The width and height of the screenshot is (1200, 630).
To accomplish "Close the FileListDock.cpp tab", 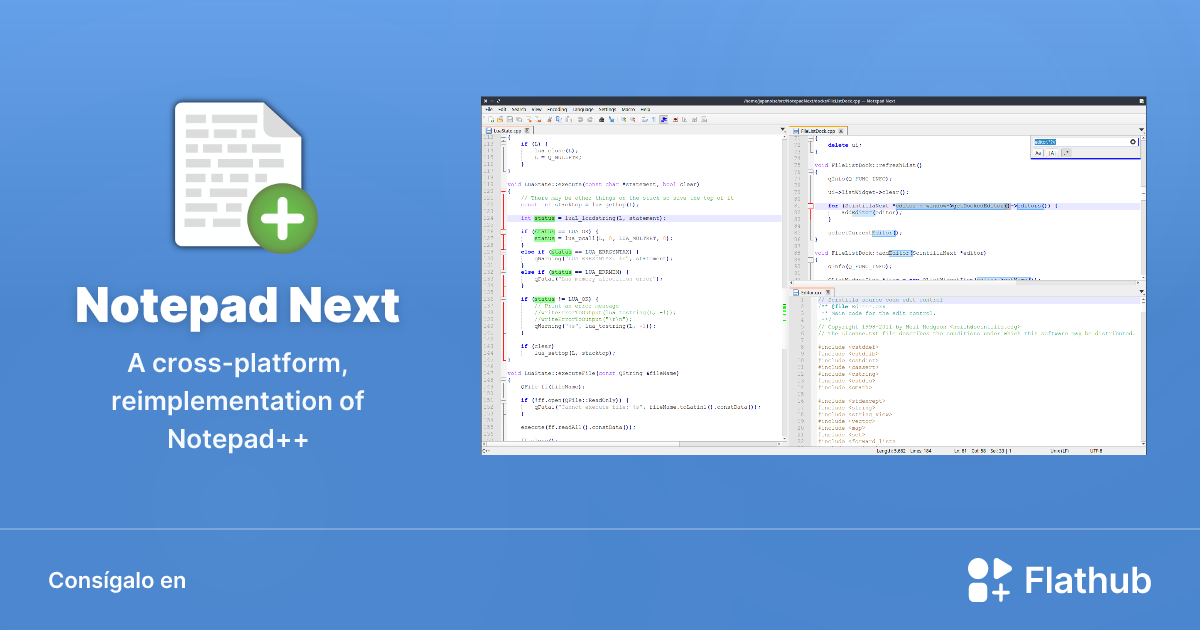I will point(842,130).
